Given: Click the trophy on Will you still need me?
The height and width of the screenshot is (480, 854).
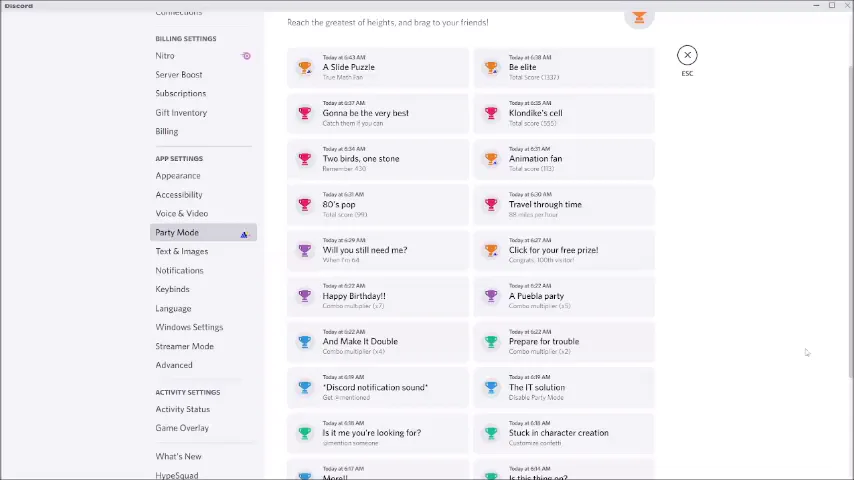Looking at the screenshot, I should click(x=304, y=250).
